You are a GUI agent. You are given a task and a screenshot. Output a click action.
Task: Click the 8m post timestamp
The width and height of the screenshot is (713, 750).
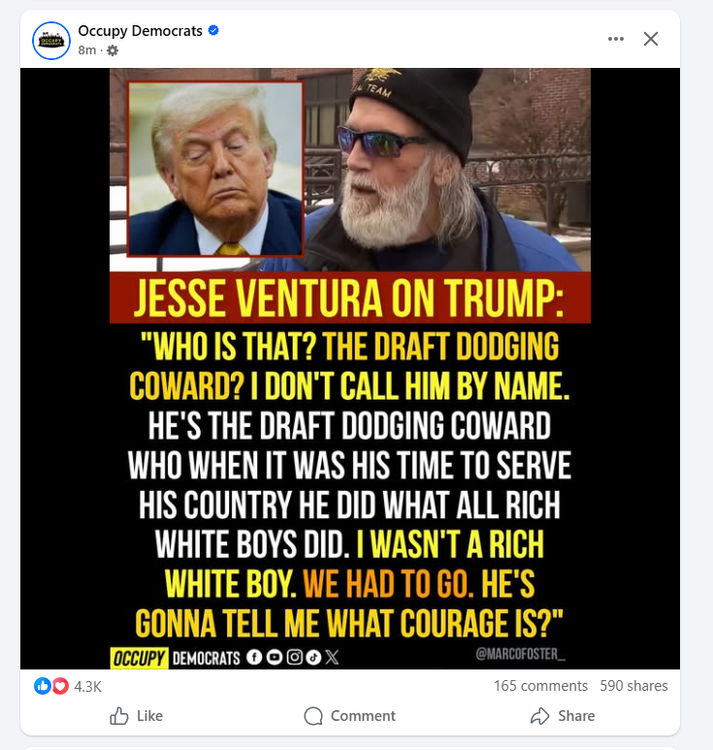pyautogui.click(x=87, y=50)
